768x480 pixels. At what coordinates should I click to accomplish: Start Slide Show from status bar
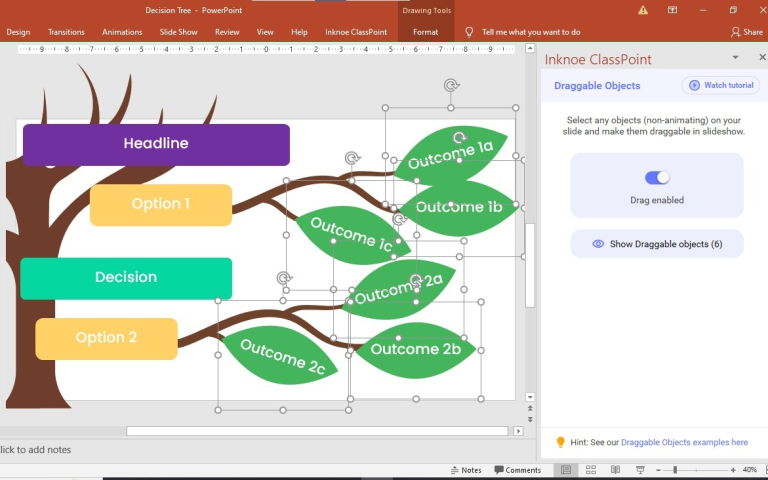(x=638, y=470)
